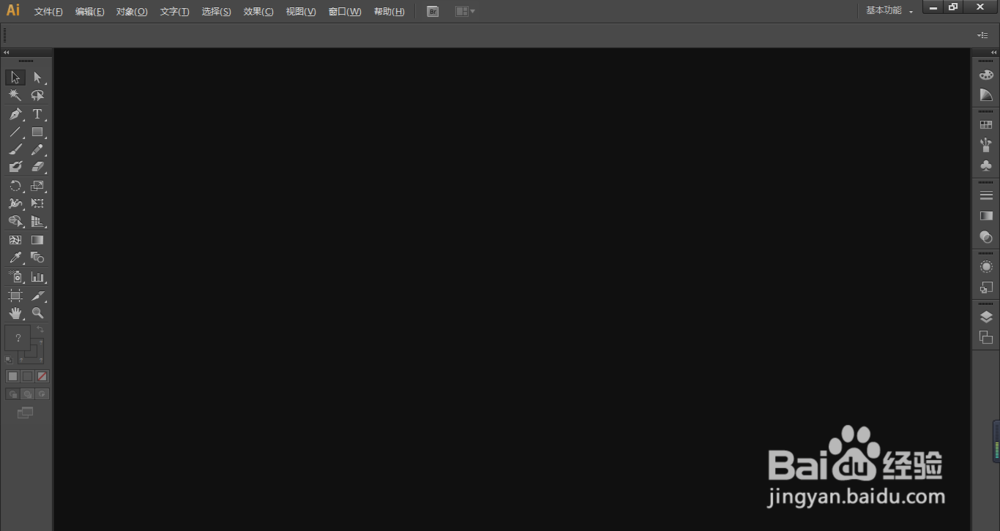Choose the Rectangle tool
The image size is (1000, 531).
(38, 132)
